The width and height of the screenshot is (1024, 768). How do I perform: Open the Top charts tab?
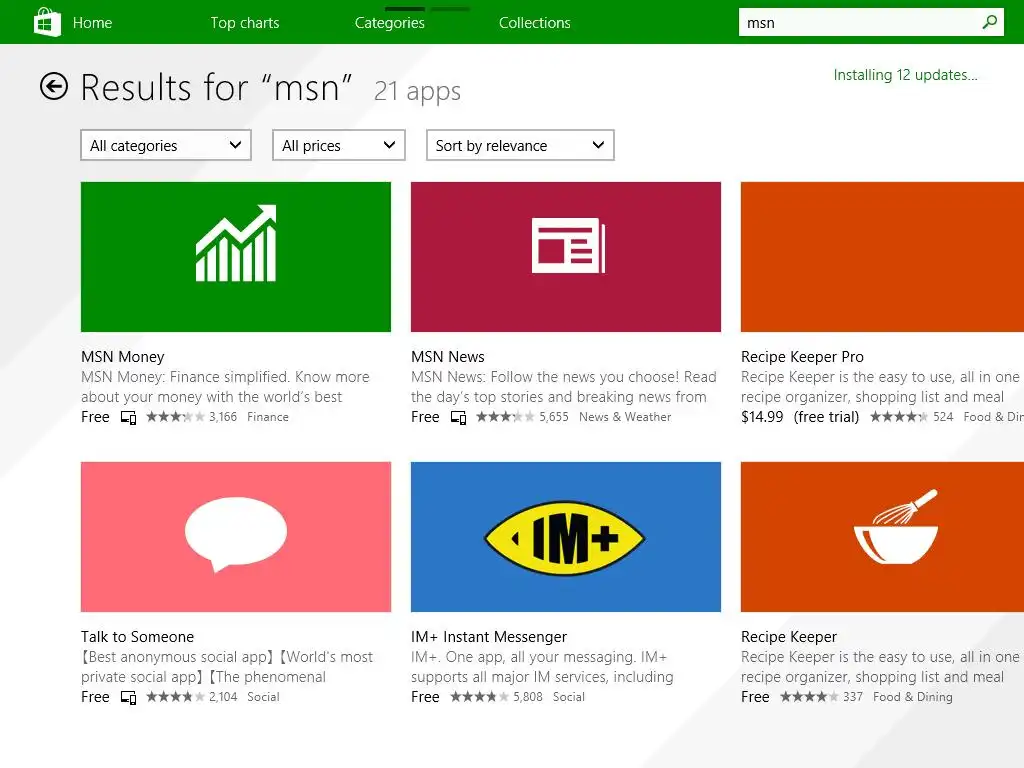point(245,23)
